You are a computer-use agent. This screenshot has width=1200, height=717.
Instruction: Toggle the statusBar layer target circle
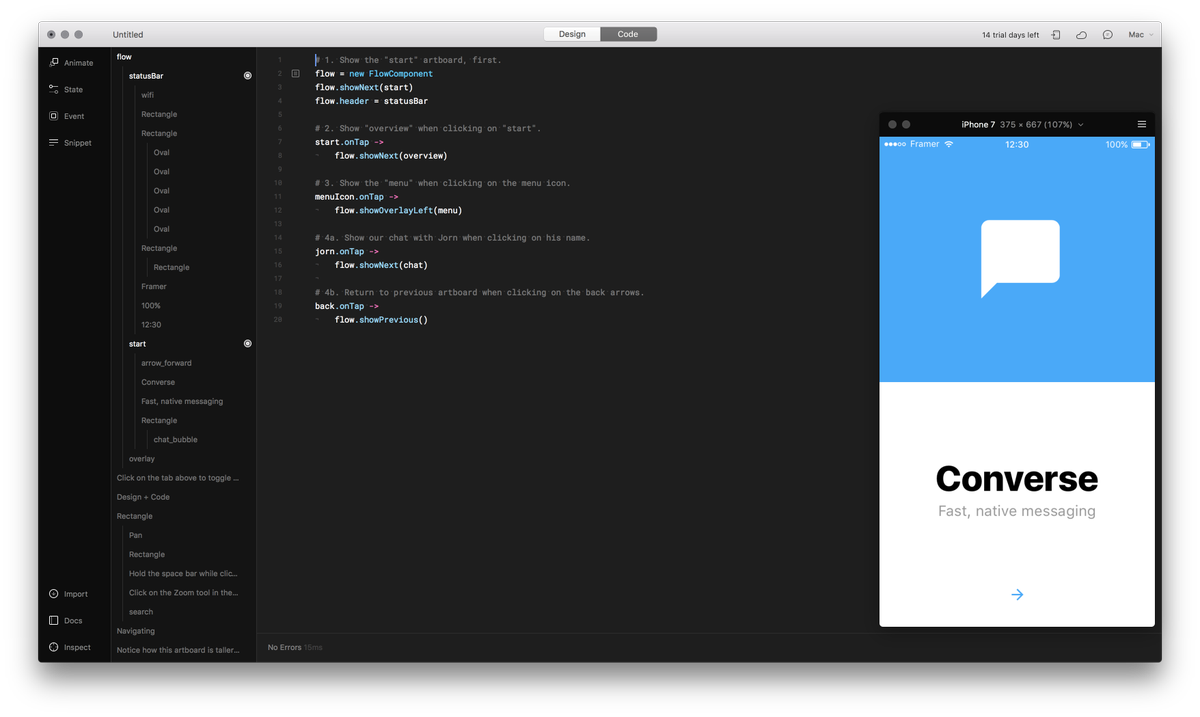point(248,76)
